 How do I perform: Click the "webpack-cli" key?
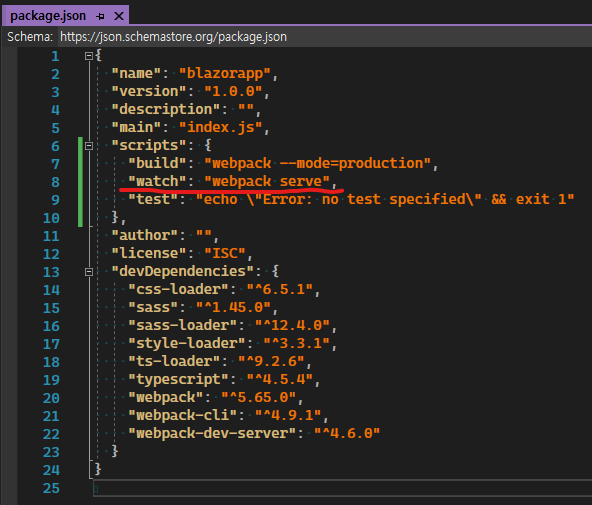click(x=183, y=416)
